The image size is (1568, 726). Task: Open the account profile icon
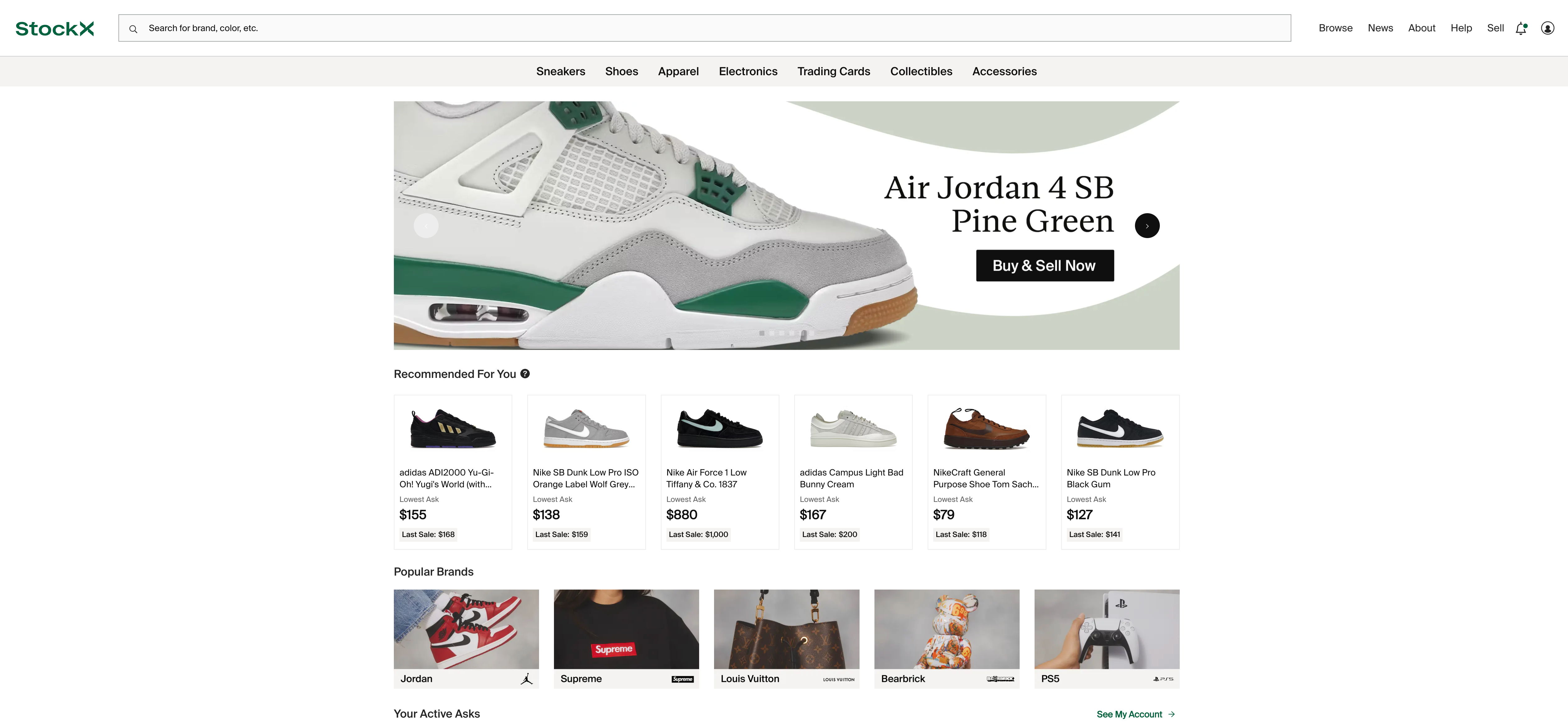[x=1547, y=28]
